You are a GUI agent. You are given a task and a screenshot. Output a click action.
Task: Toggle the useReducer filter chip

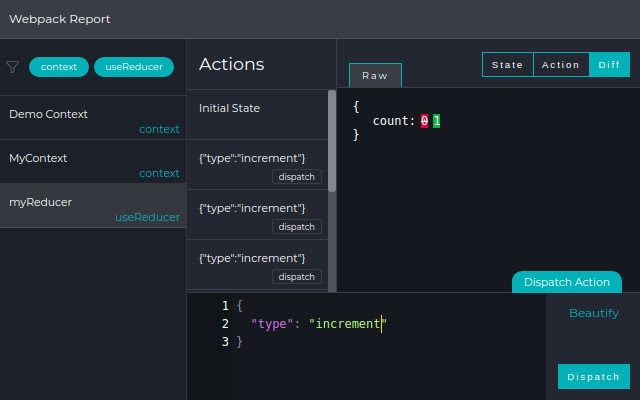tap(134, 67)
